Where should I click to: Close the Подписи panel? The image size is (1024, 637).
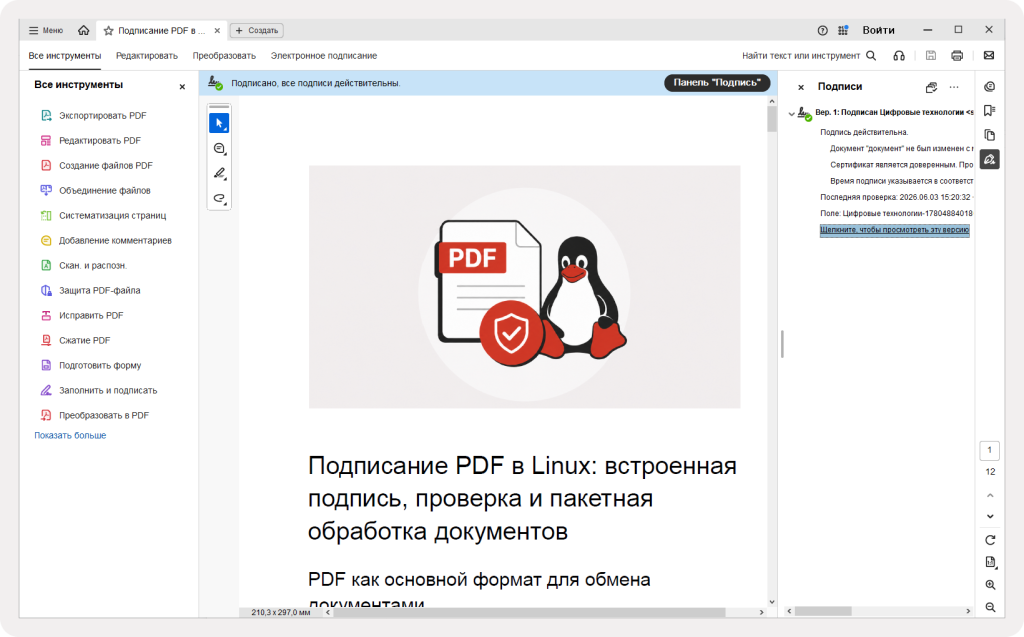(x=801, y=87)
